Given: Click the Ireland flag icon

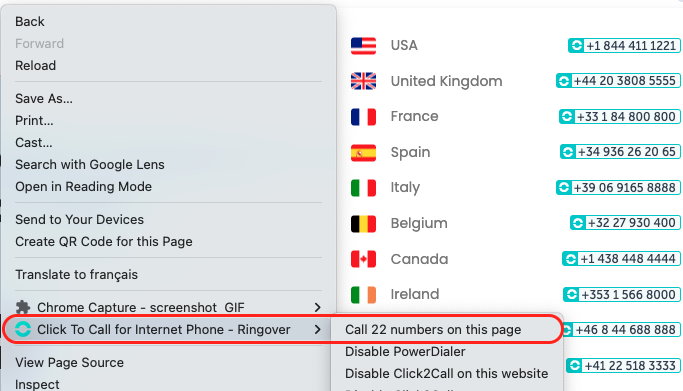Looking at the screenshot, I should tap(363, 295).
